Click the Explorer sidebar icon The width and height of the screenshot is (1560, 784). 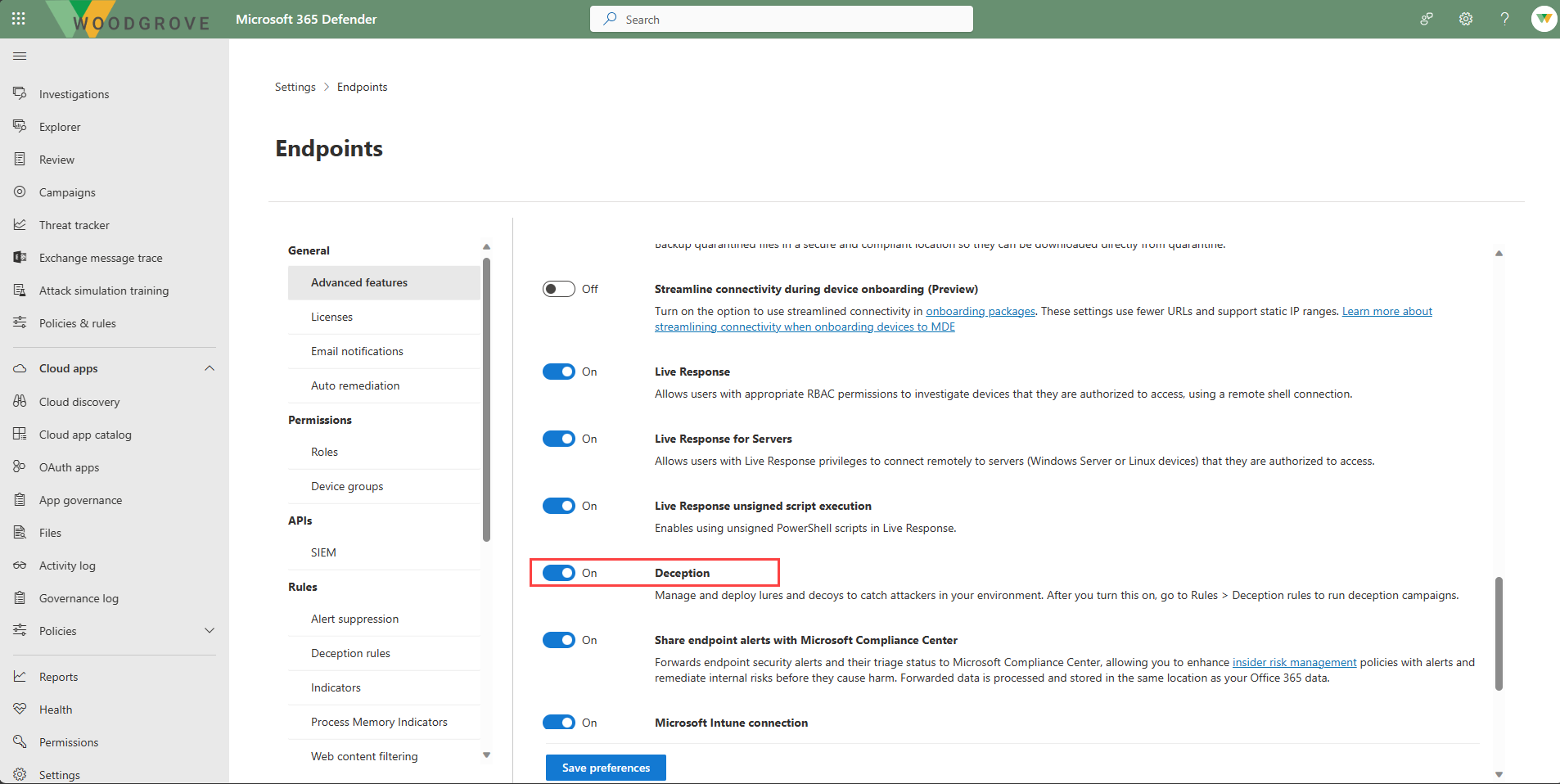(20, 126)
